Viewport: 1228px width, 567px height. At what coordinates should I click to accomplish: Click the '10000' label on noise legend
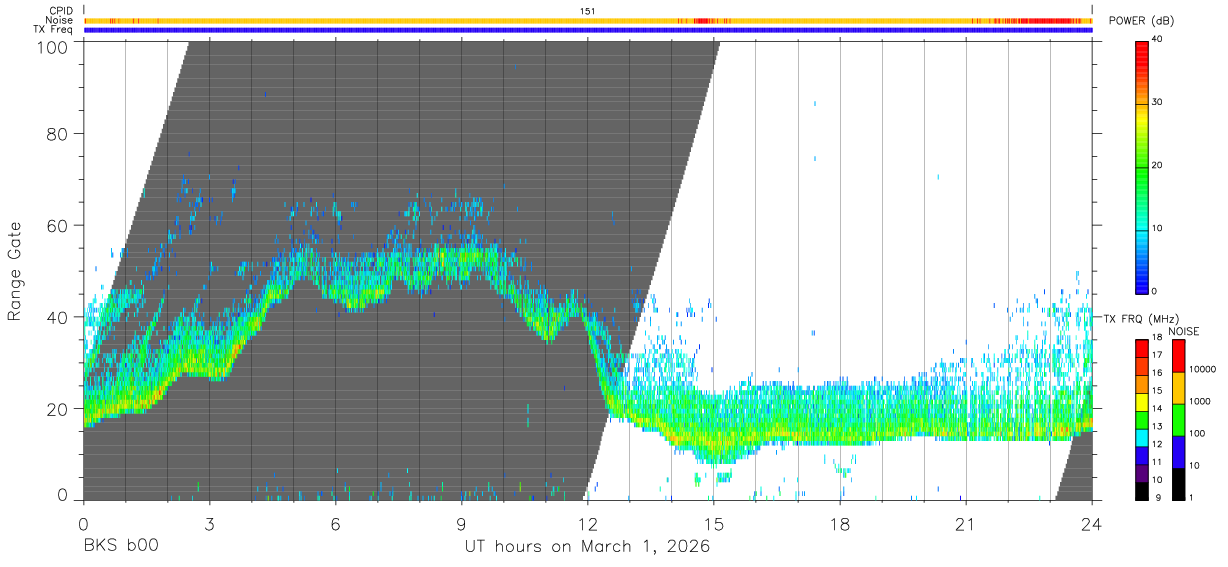(x=1202, y=369)
